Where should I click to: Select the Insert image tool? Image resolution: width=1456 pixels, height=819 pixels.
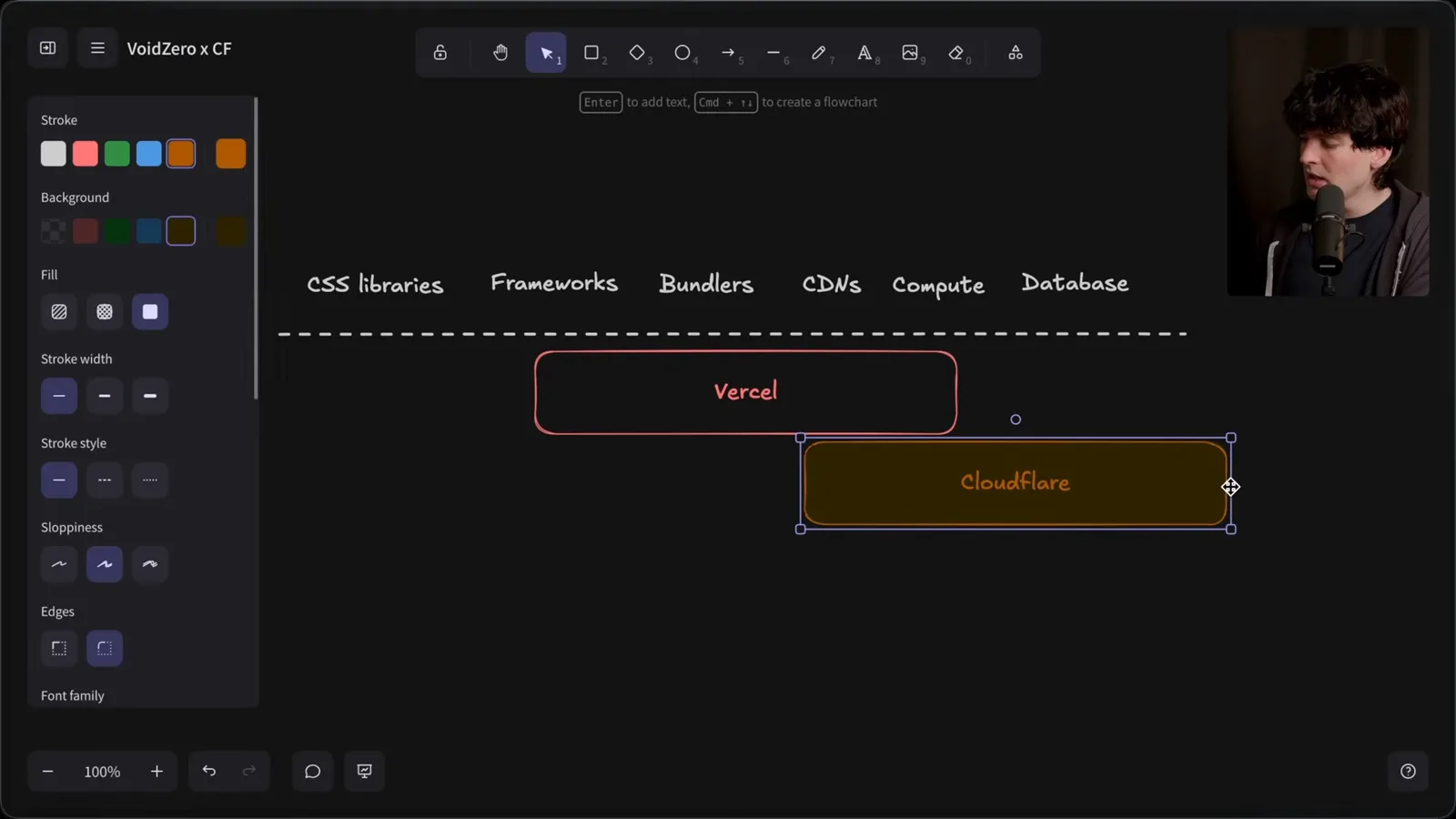[x=910, y=53]
